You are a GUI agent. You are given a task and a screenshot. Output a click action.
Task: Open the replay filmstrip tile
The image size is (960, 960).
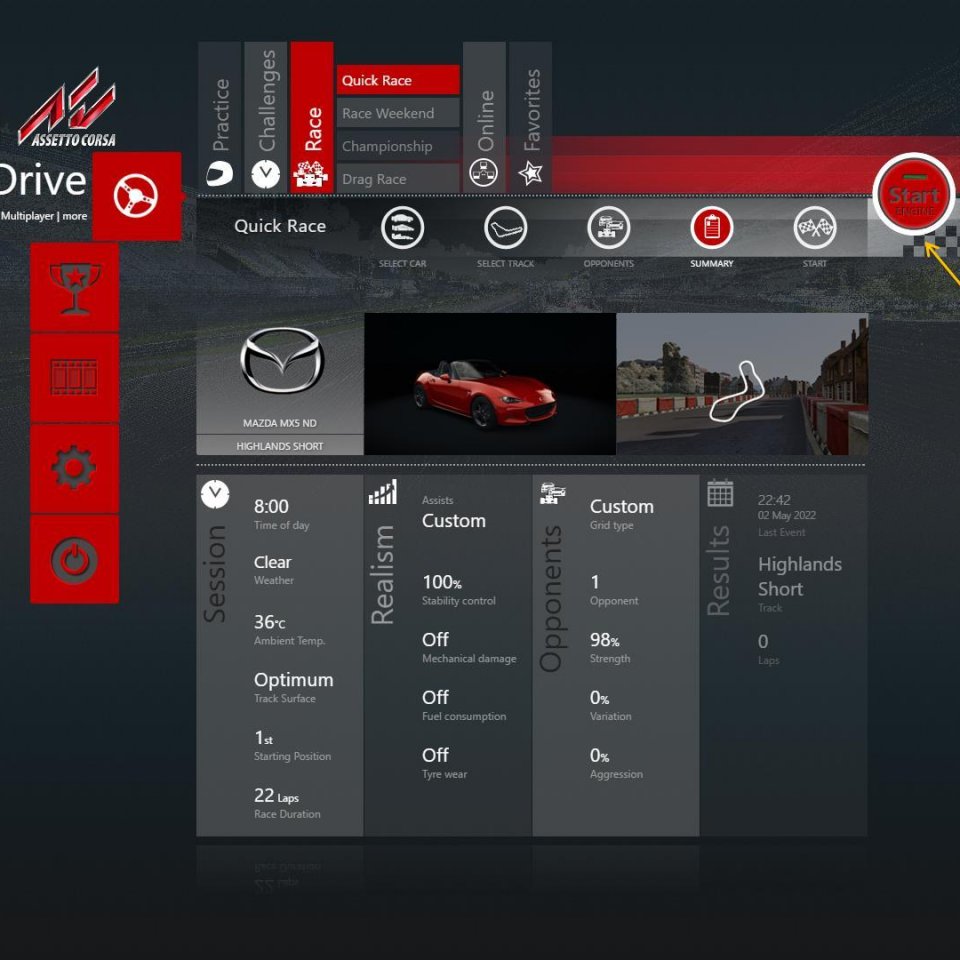tap(75, 378)
